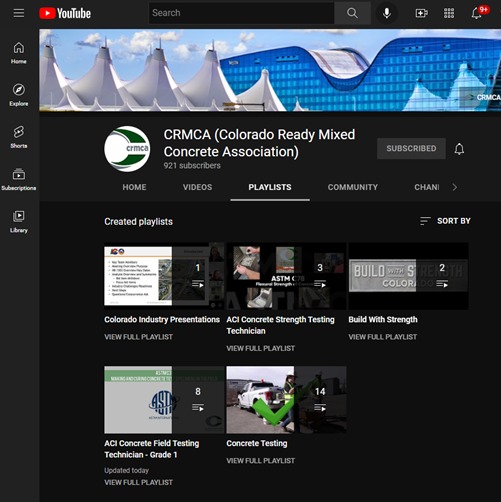The height and width of the screenshot is (502, 501).
Task: Switch to the HOME channel tab
Action: [134, 187]
